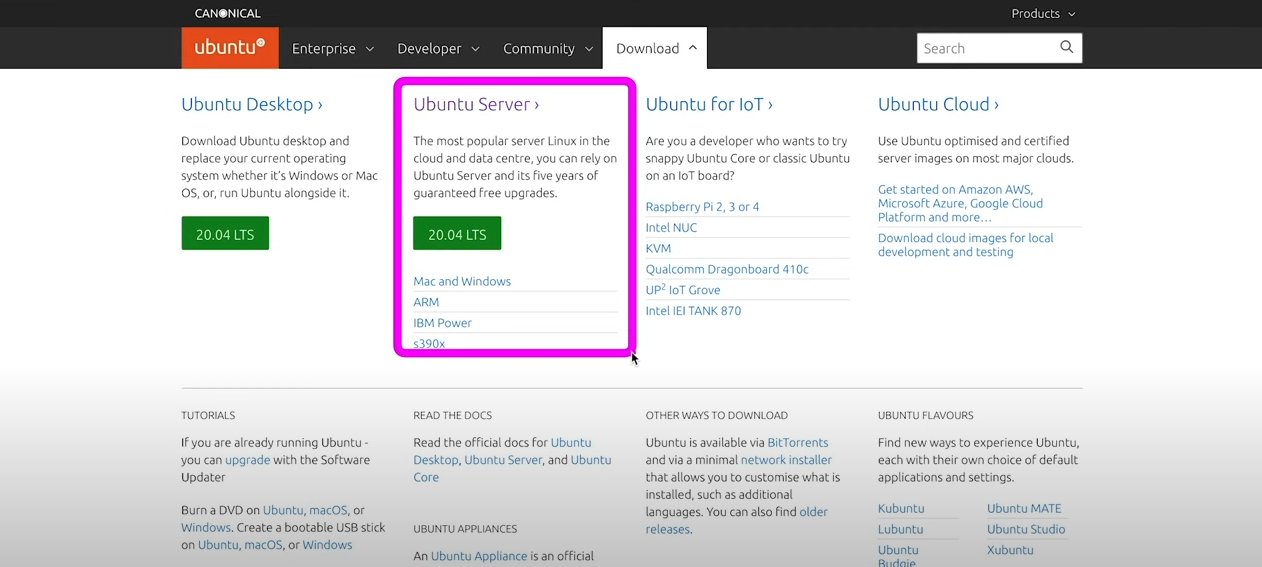This screenshot has width=1262, height=567.
Task: Open the Canonical logo link
Action: click(228, 13)
